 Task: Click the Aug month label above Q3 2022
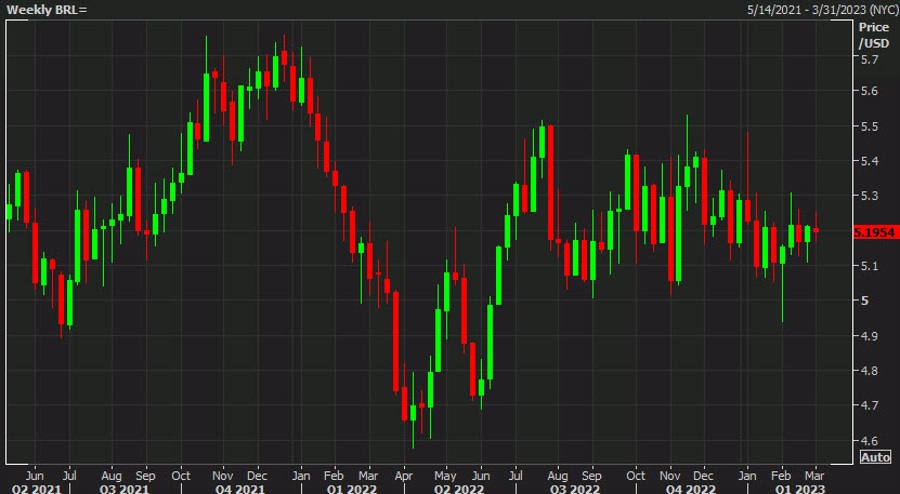(x=557, y=476)
